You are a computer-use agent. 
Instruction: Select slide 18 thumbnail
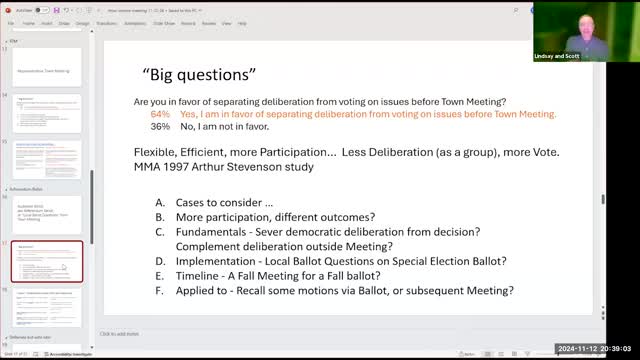point(47,308)
